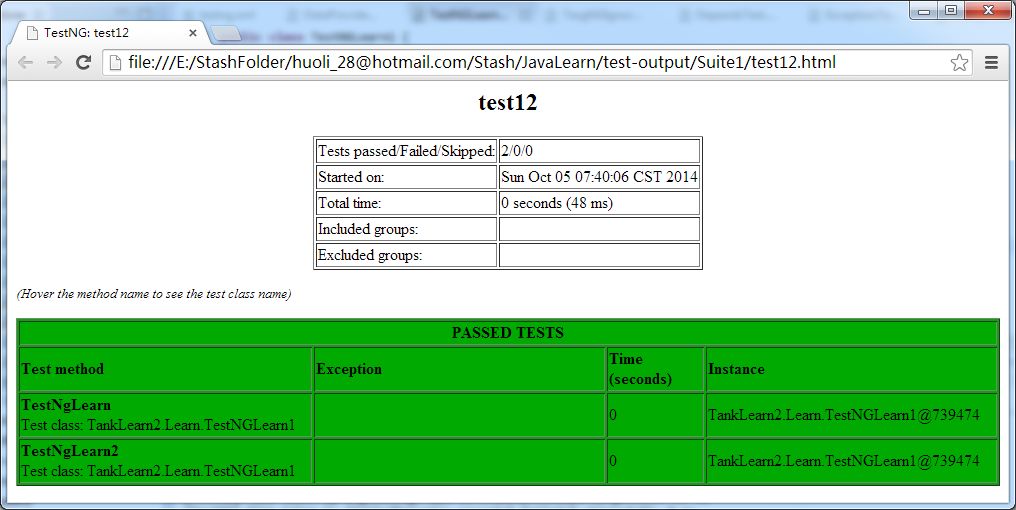Click the instance cell in TestNgLearn row
Viewport: 1016px width, 510px height.
click(x=851, y=415)
